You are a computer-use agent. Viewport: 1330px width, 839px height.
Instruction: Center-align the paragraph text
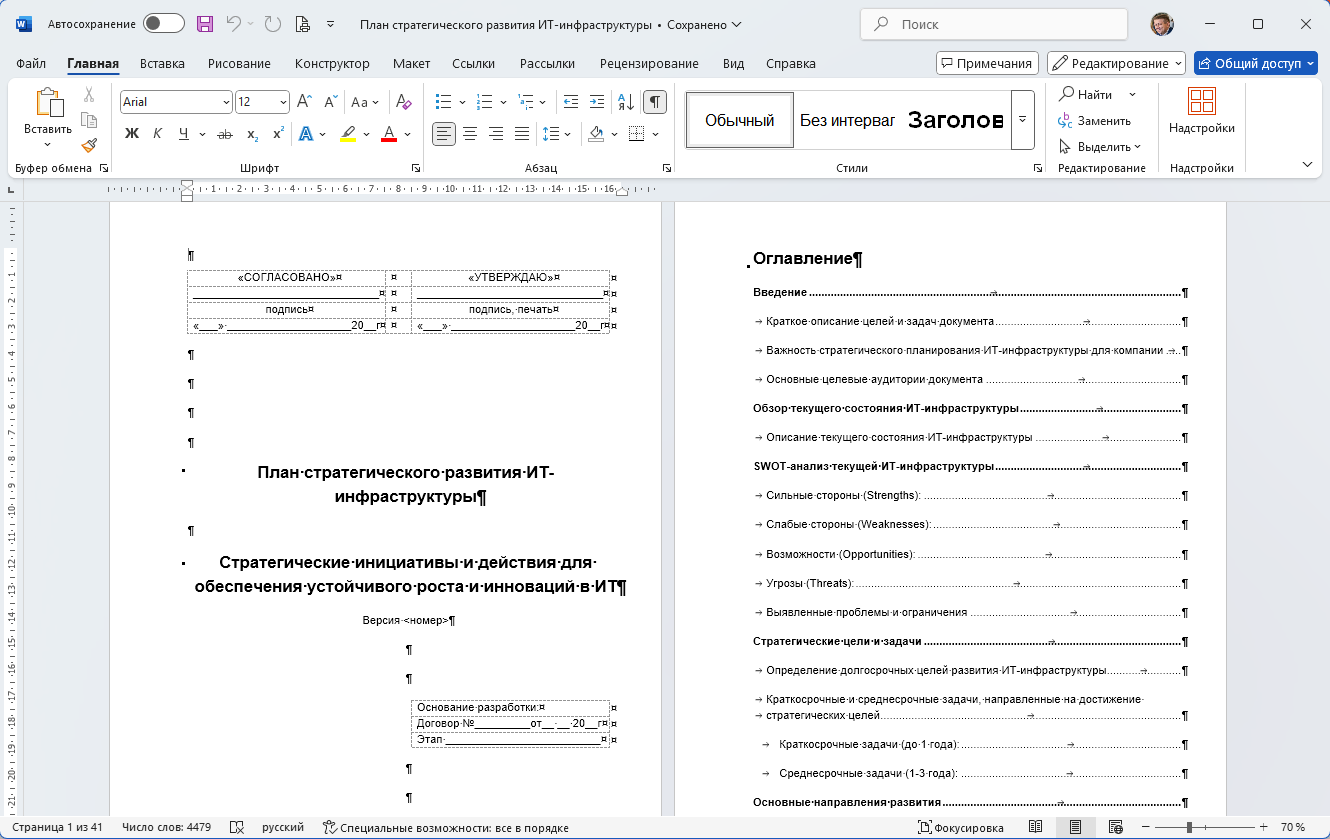click(470, 134)
